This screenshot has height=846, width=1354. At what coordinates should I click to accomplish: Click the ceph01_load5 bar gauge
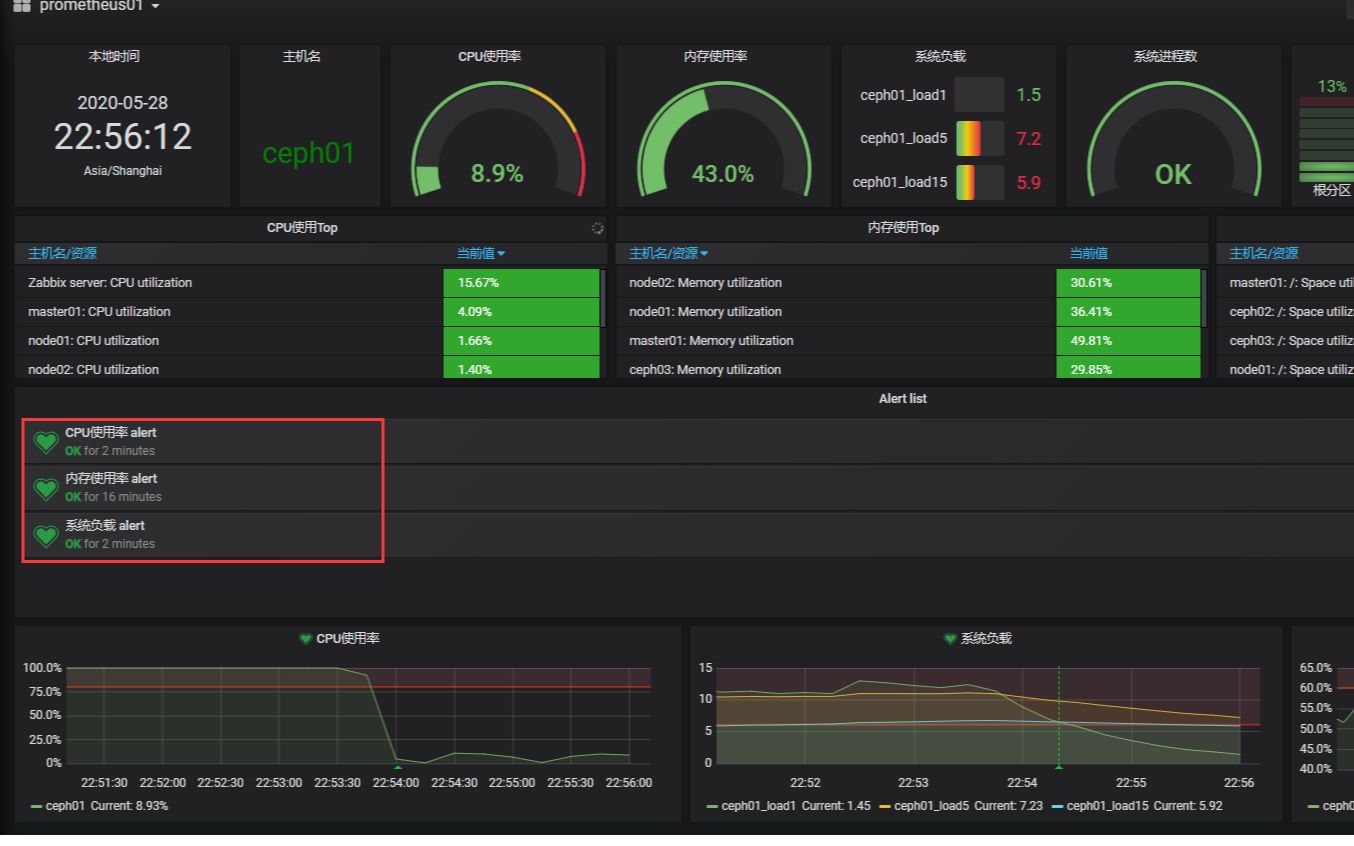pos(980,138)
